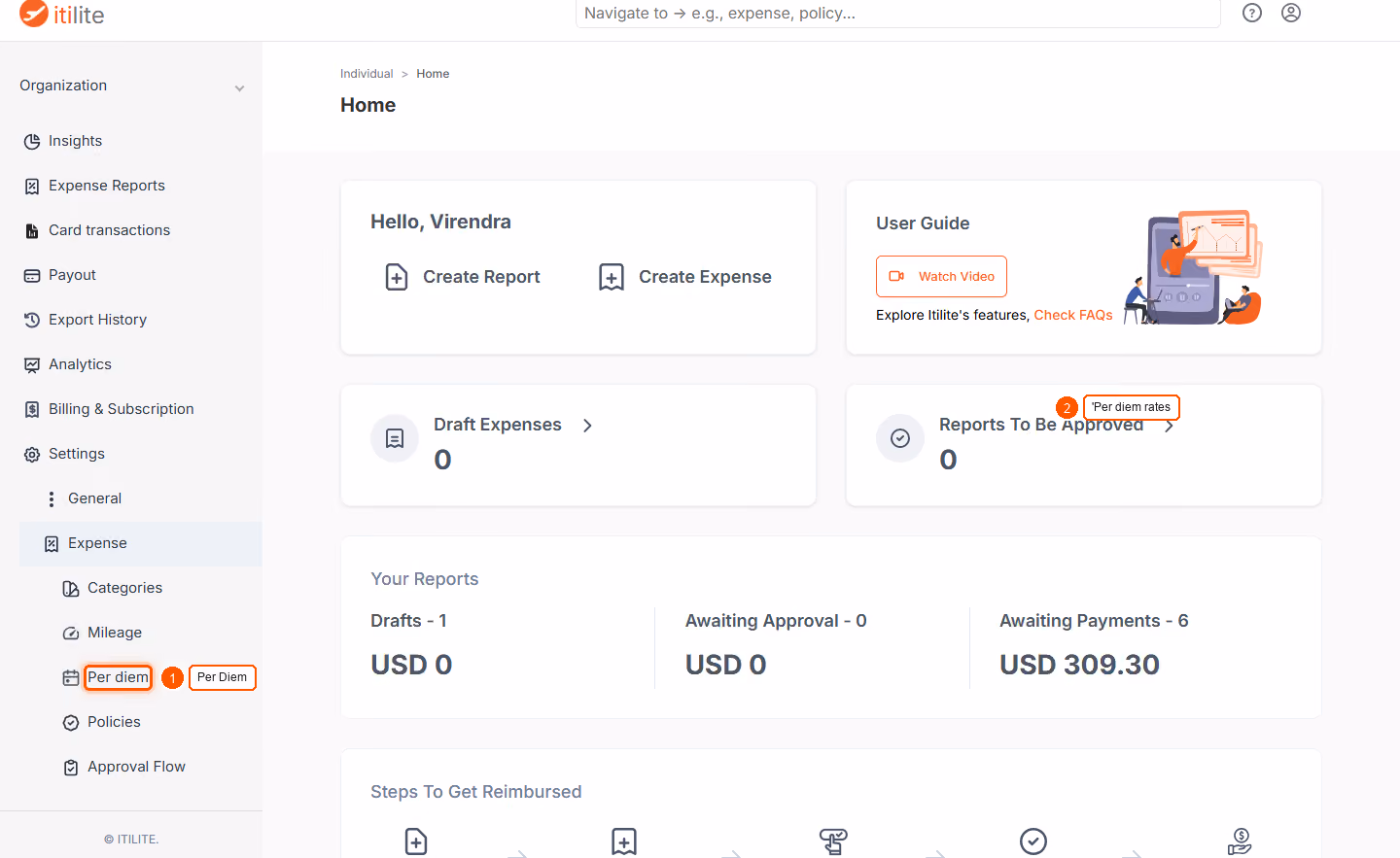The width and height of the screenshot is (1400, 858).
Task: Click the User Guide illustration
Action: tap(1193, 267)
